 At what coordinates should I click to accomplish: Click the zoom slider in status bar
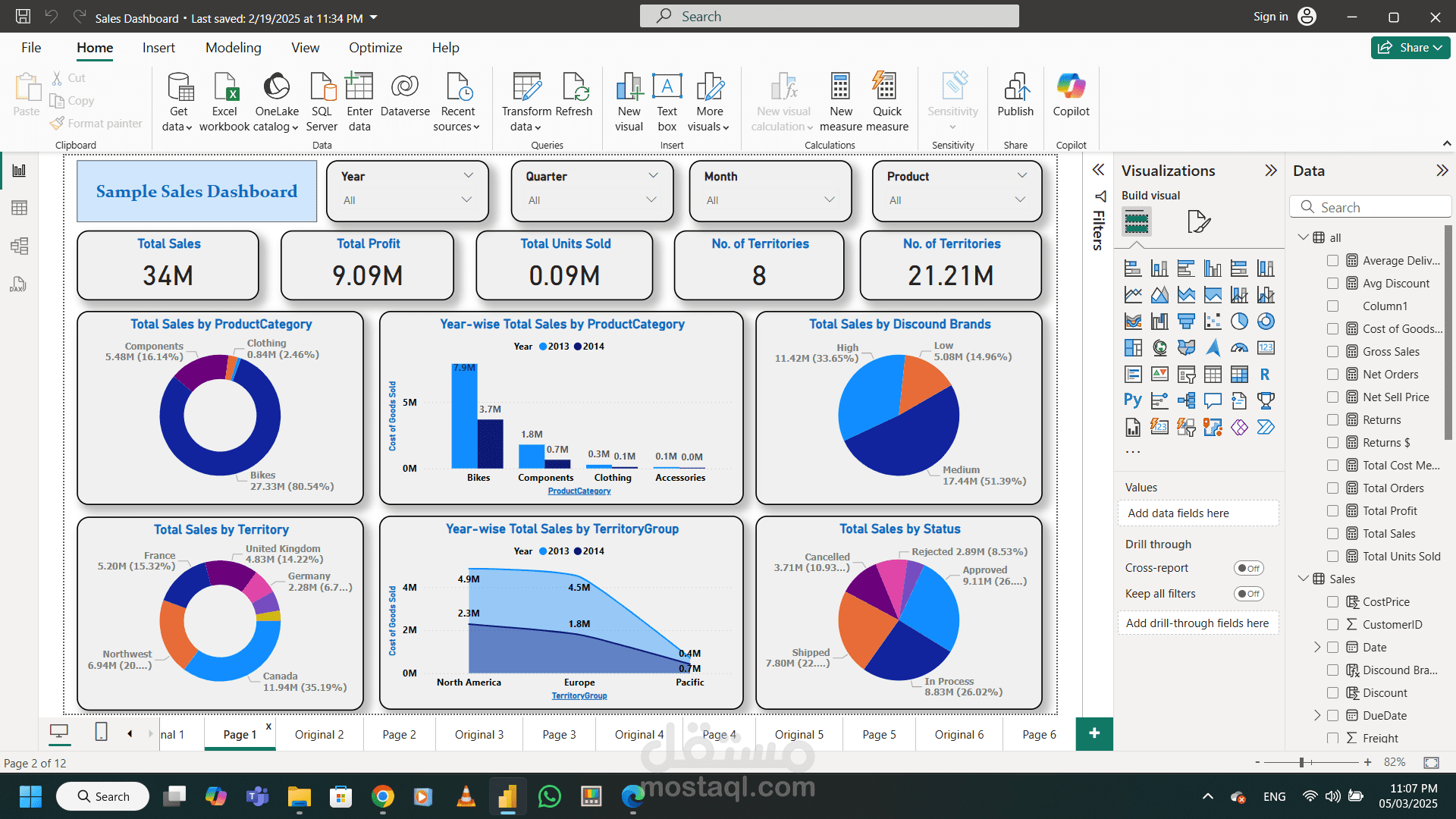[x=1301, y=762]
